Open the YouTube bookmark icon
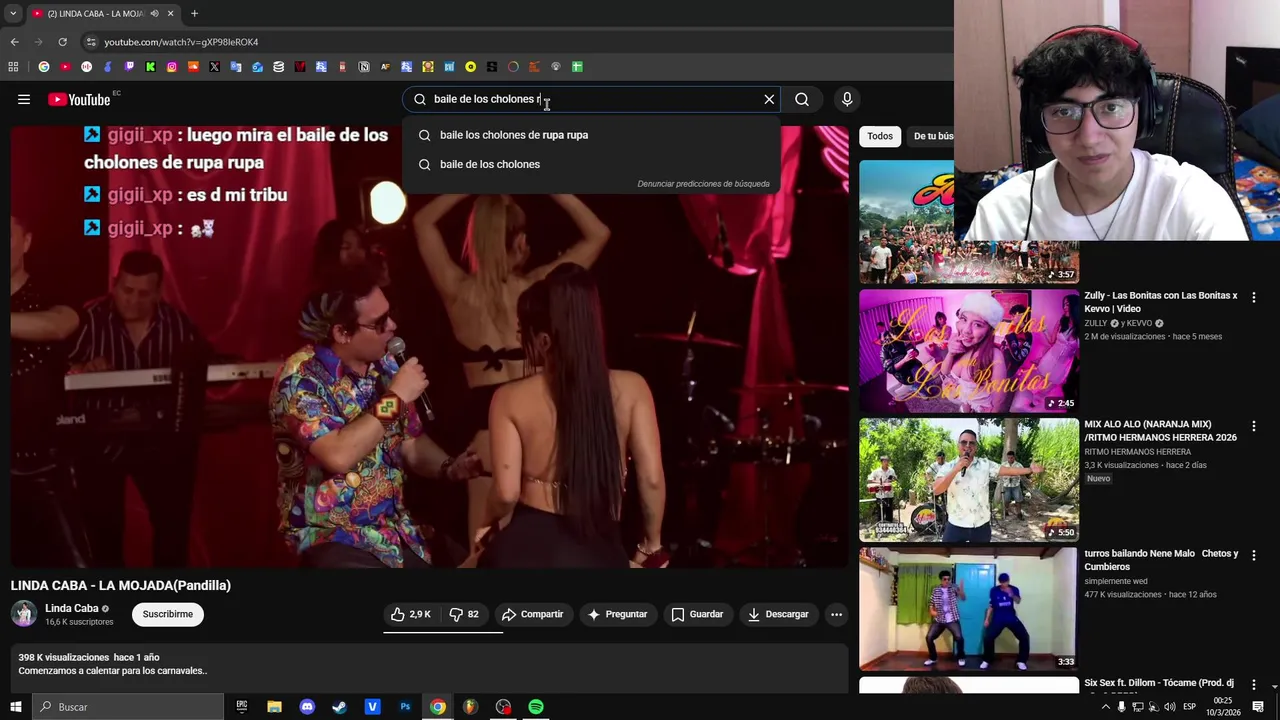Screen dimensions: 1280x720 point(65,67)
